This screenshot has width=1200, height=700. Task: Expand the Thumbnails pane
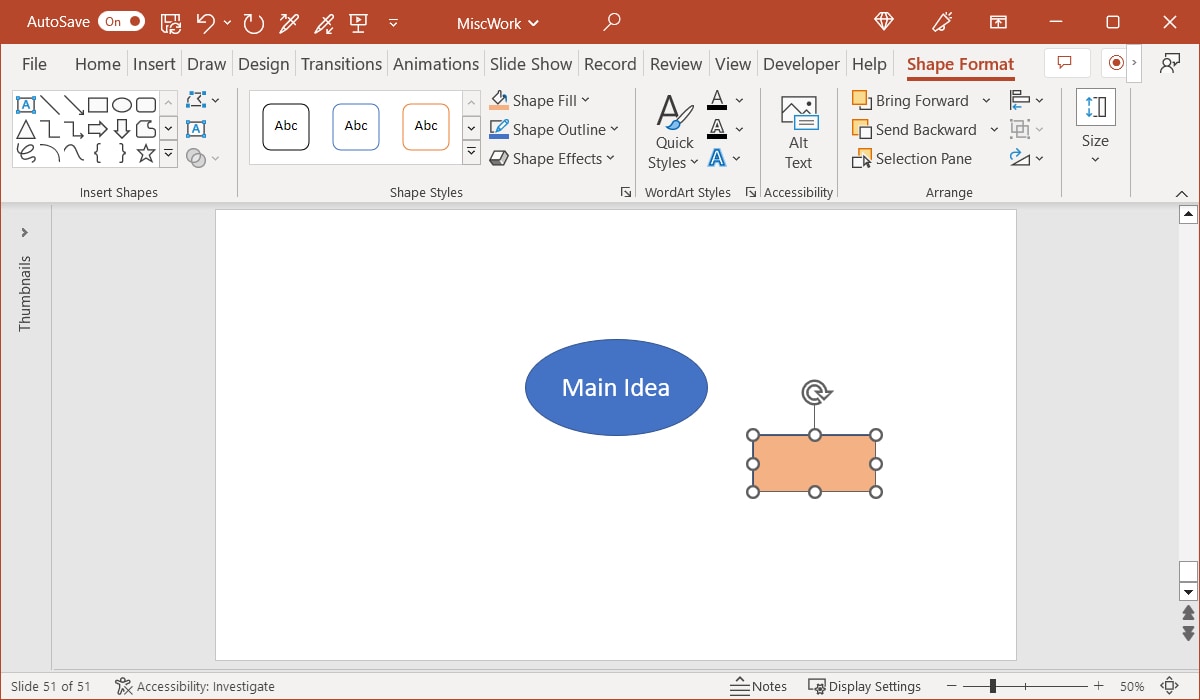(x=25, y=235)
